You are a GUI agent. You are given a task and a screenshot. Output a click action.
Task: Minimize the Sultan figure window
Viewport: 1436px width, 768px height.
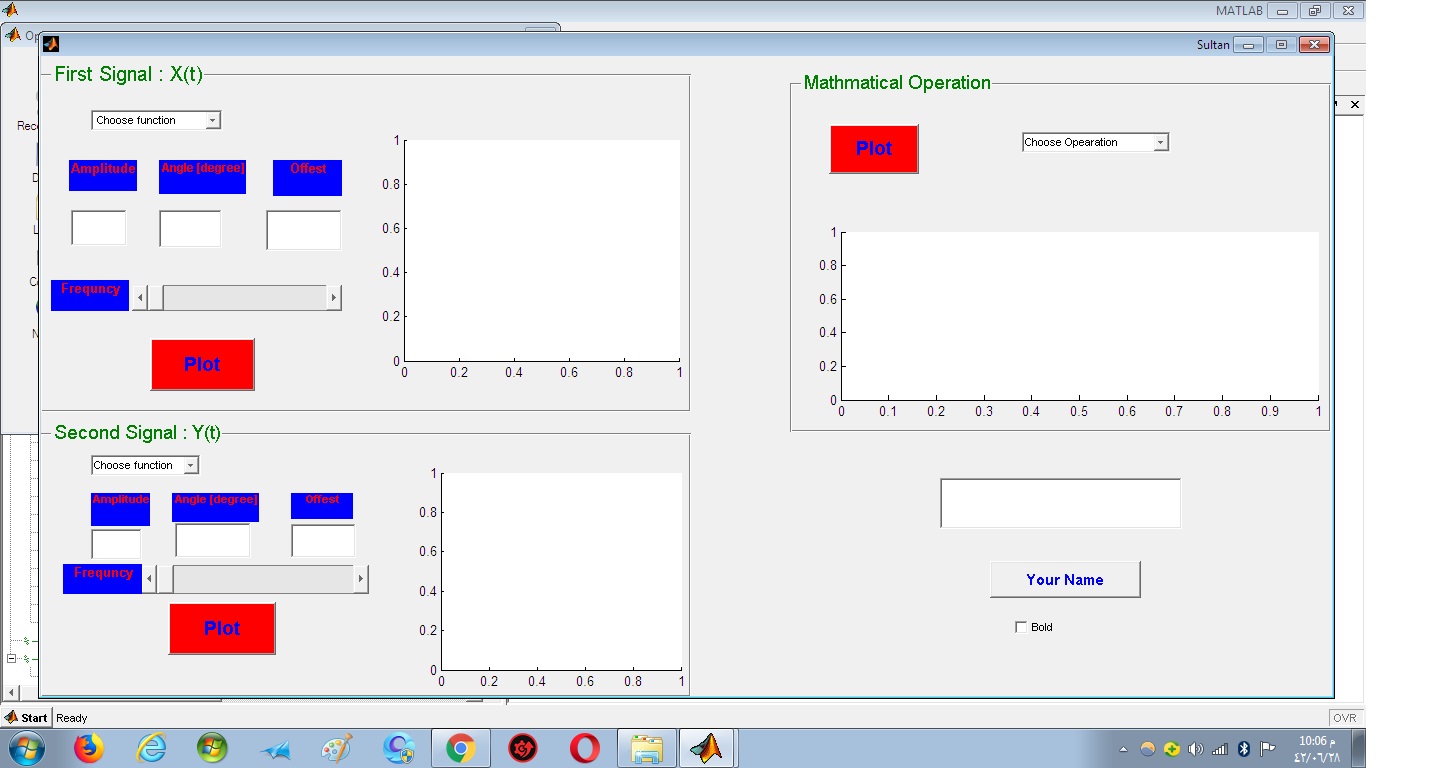pyautogui.click(x=1248, y=45)
